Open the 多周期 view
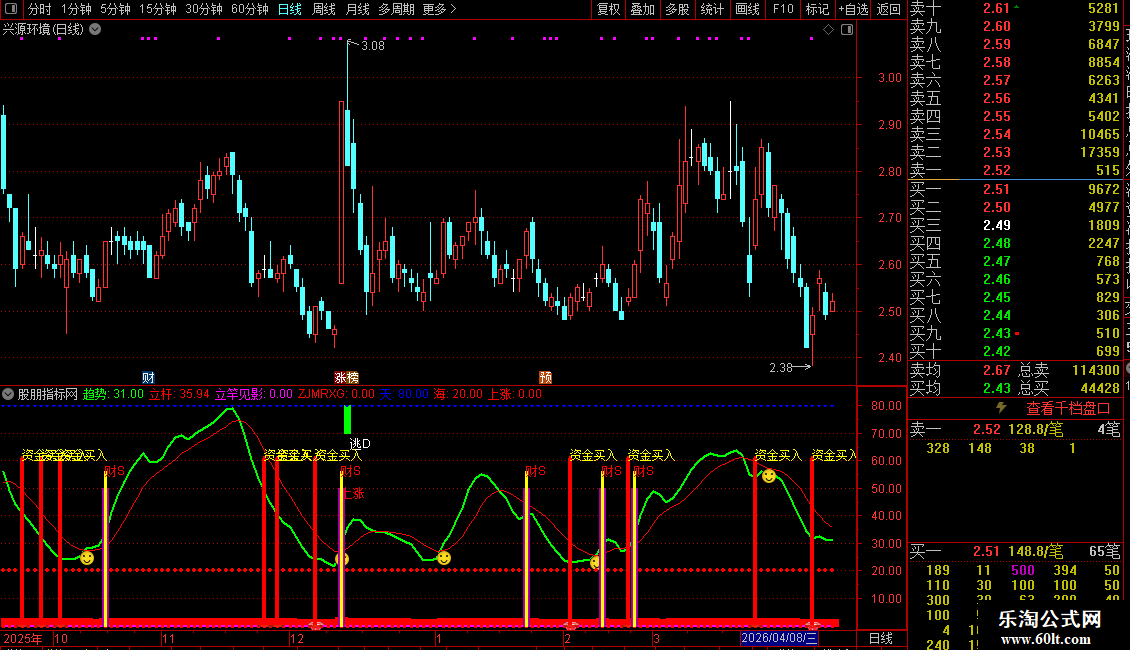Image resolution: width=1130 pixels, height=650 pixels. point(396,9)
